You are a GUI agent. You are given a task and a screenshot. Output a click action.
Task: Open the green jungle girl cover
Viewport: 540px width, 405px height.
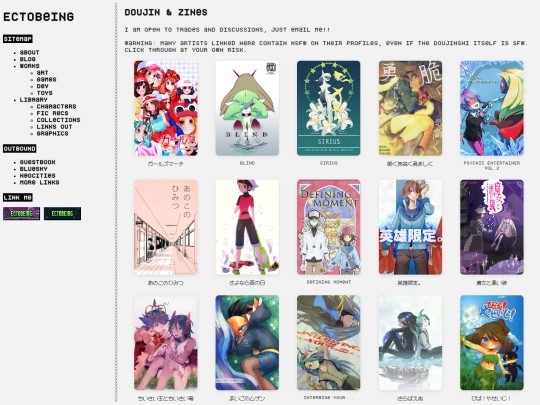[492, 343]
